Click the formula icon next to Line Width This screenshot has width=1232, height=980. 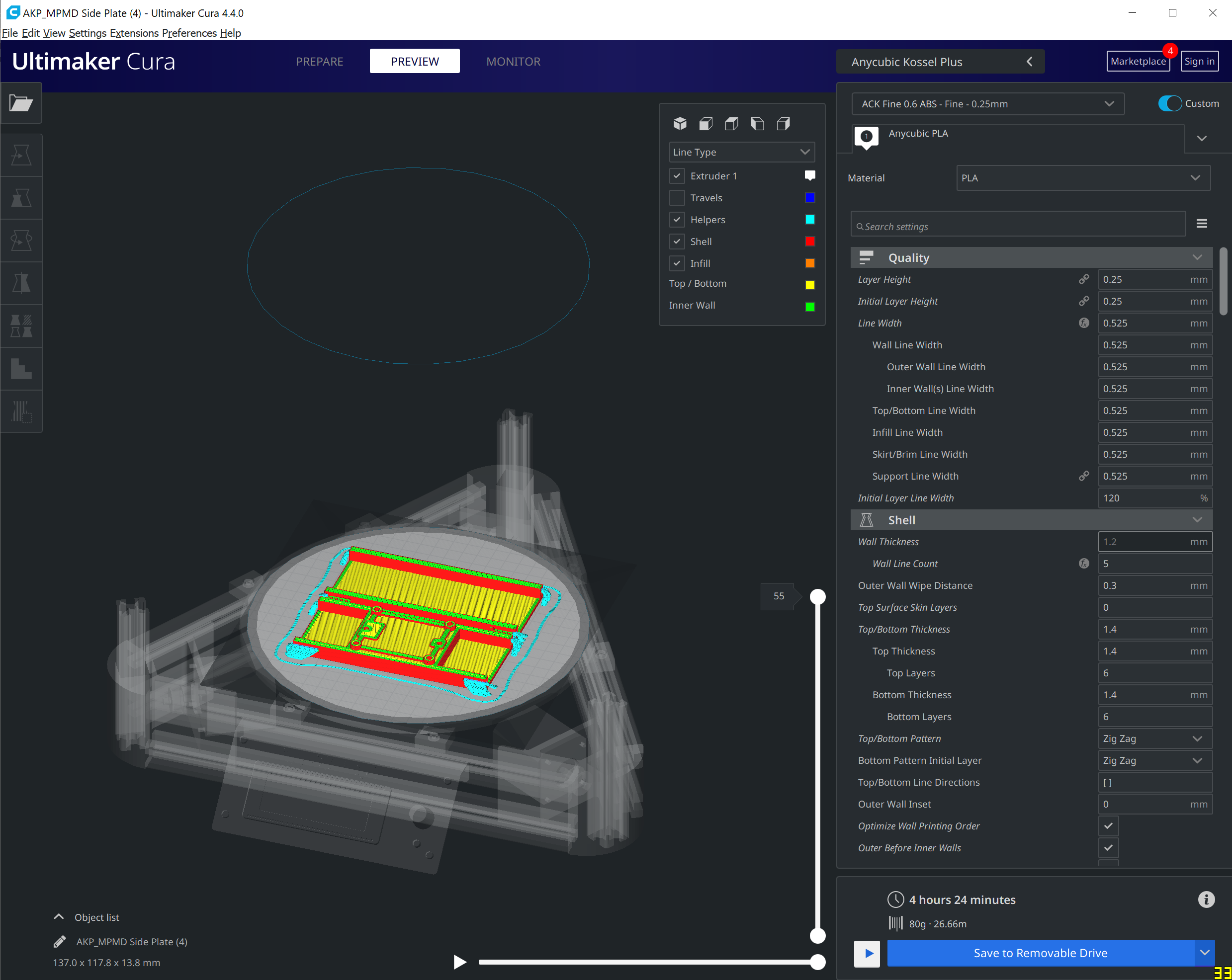coord(1083,323)
